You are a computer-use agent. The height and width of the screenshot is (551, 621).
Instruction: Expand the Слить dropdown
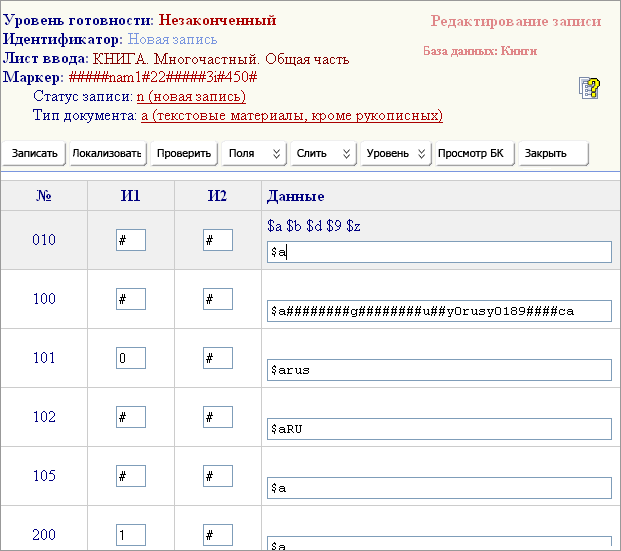tap(324, 153)
